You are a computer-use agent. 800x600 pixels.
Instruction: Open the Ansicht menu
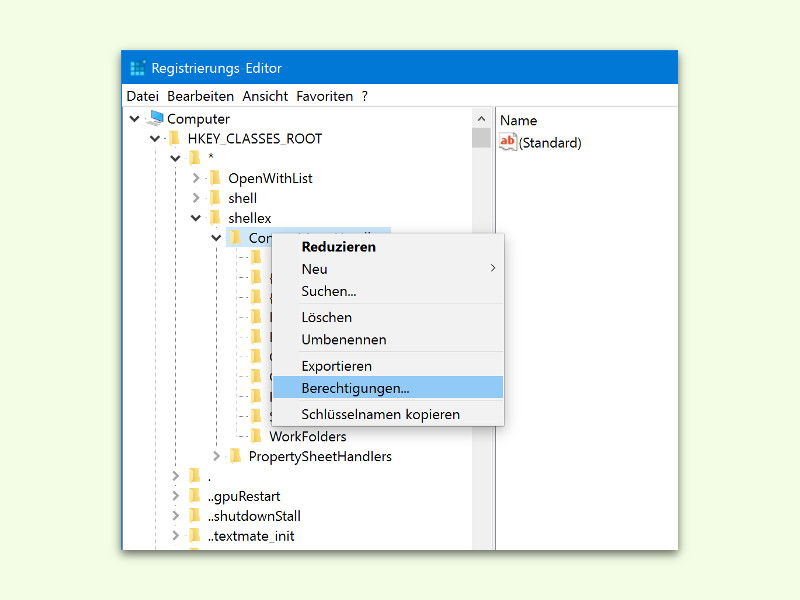tap(265, 96)
